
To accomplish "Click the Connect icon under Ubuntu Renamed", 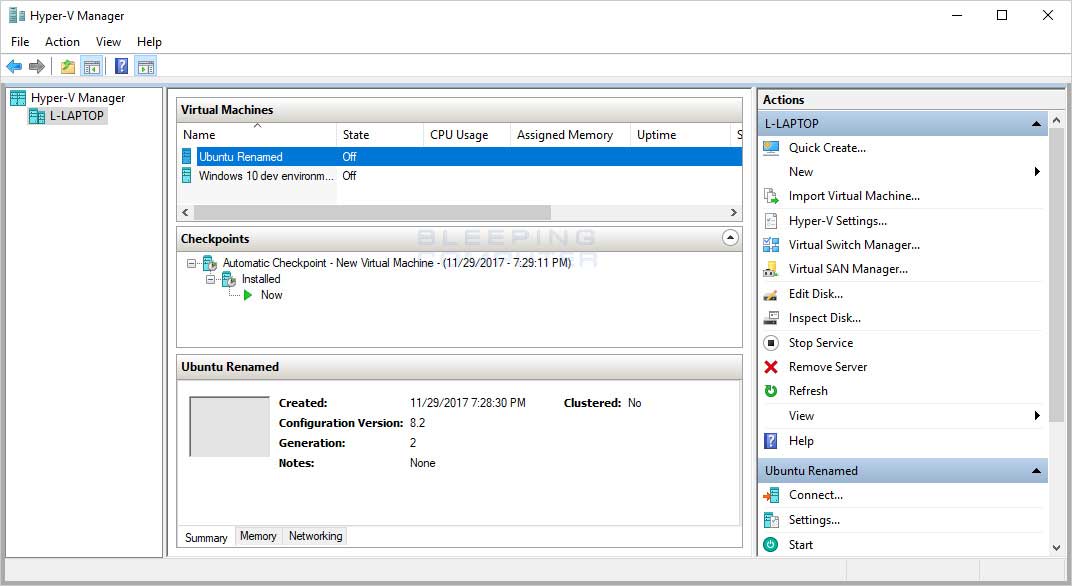I will click(771, 495).
